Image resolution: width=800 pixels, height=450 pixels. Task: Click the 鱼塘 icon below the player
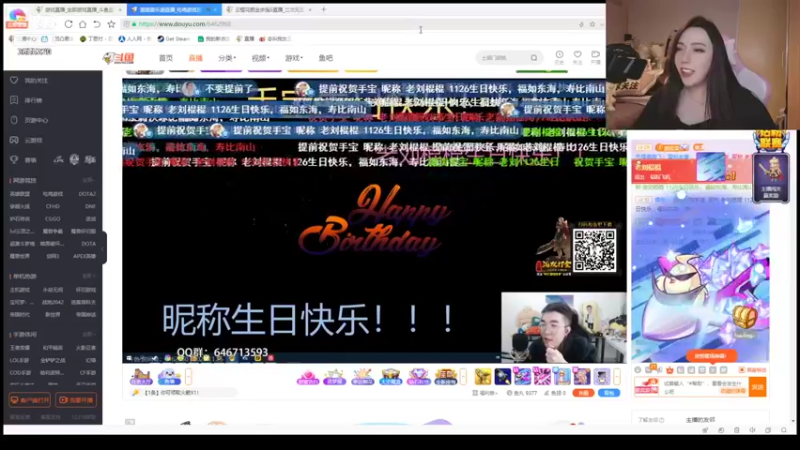(x=169, y=377)
